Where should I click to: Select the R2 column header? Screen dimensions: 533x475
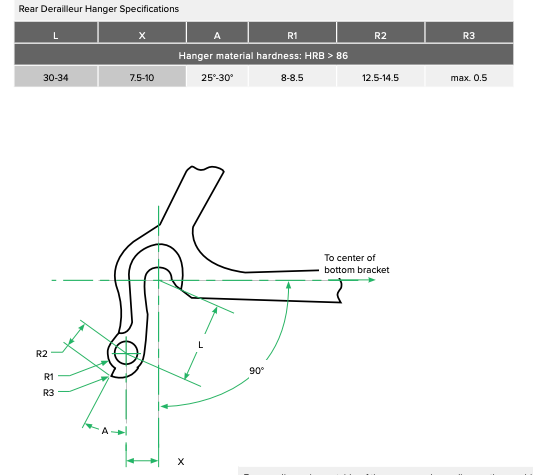point(380,33)
